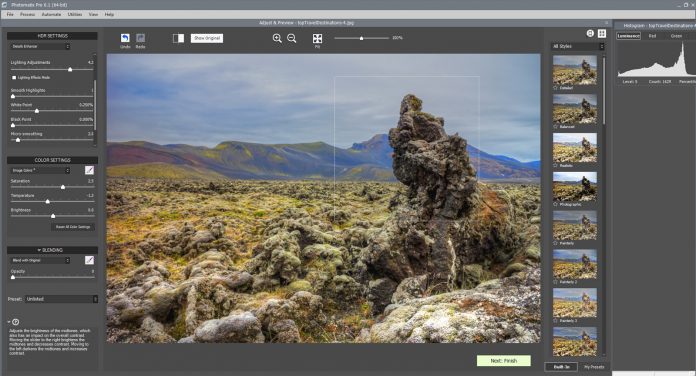Click the Color Settings brush icon
696x376 pixels.
[x=89, y=170]
